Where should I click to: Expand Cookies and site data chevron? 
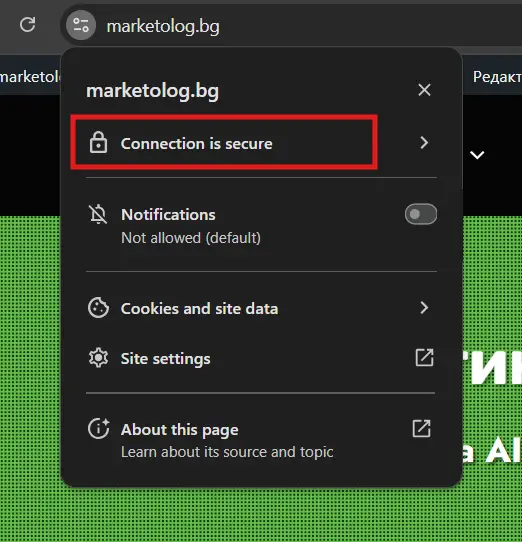[424, 307]
